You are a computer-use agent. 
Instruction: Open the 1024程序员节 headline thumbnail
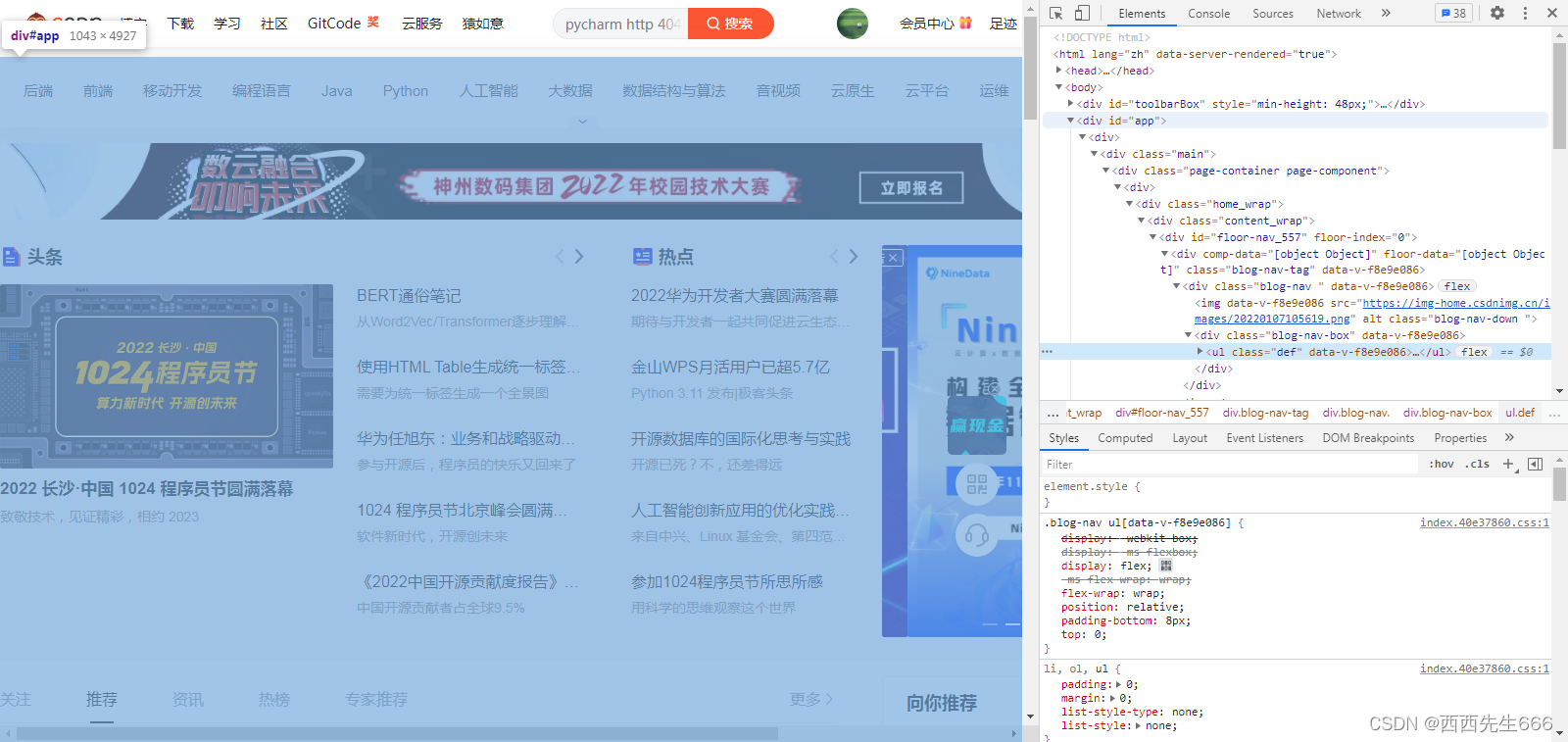(x=167, y=376)
